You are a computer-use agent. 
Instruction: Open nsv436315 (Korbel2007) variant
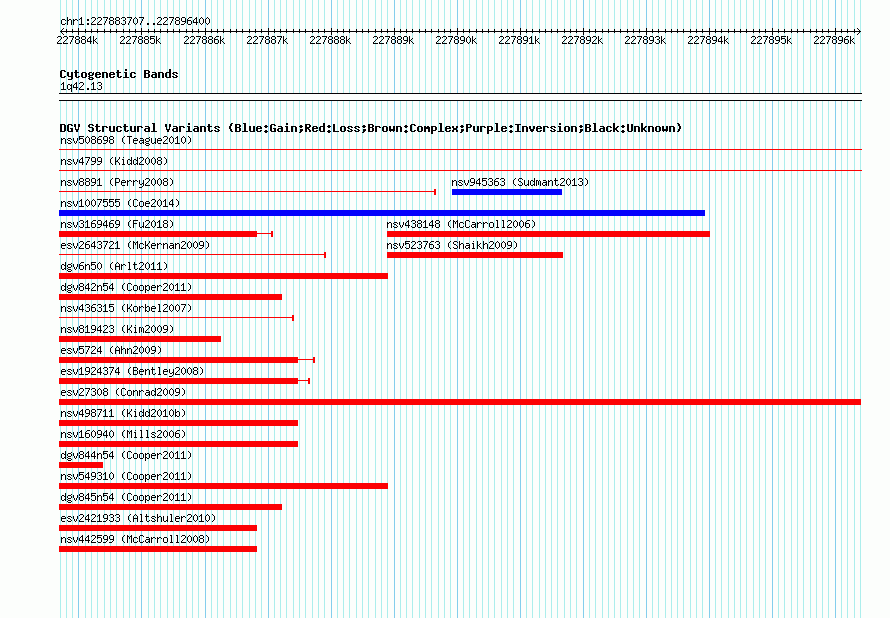(126, 308)
